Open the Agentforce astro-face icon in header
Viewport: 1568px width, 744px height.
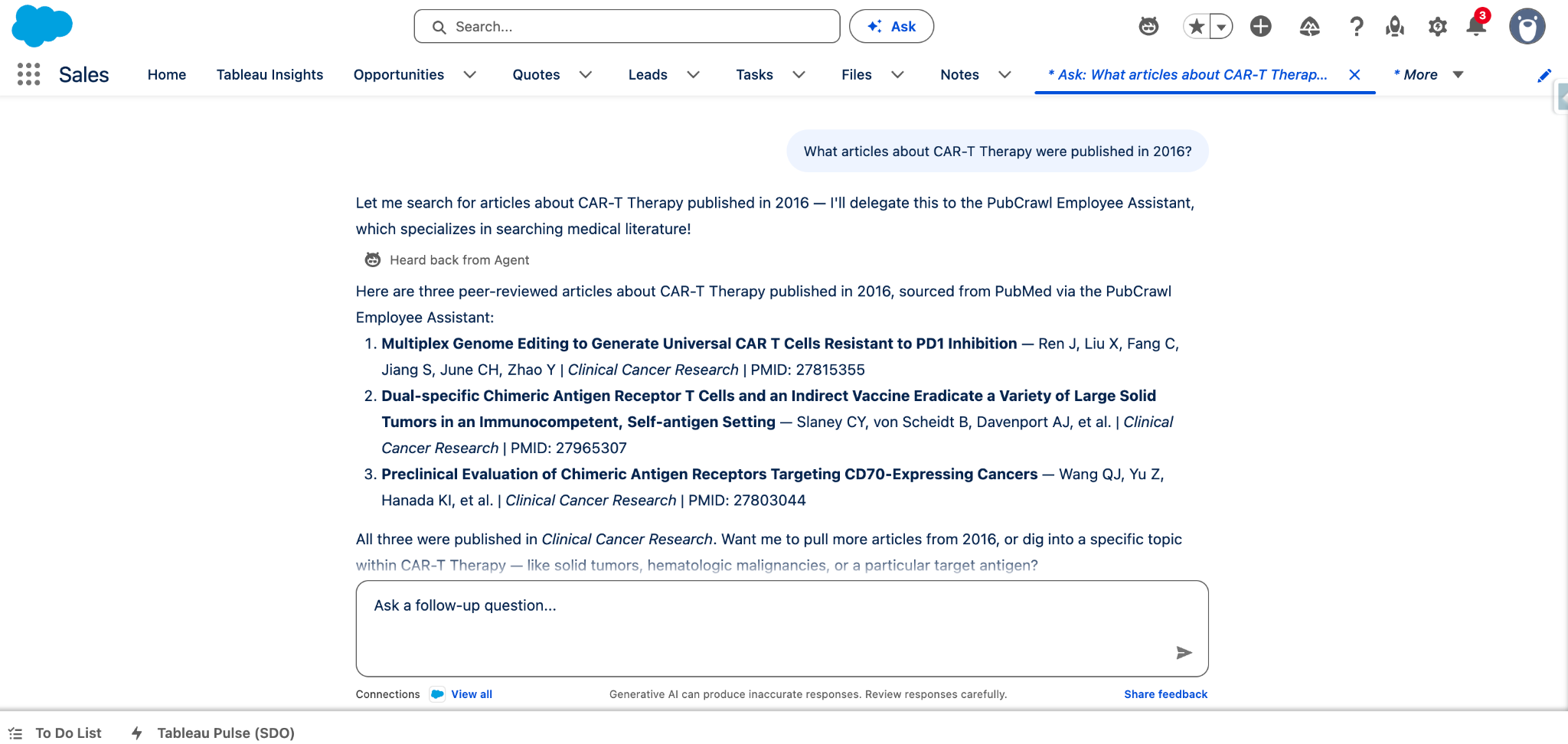[1148, 27]
